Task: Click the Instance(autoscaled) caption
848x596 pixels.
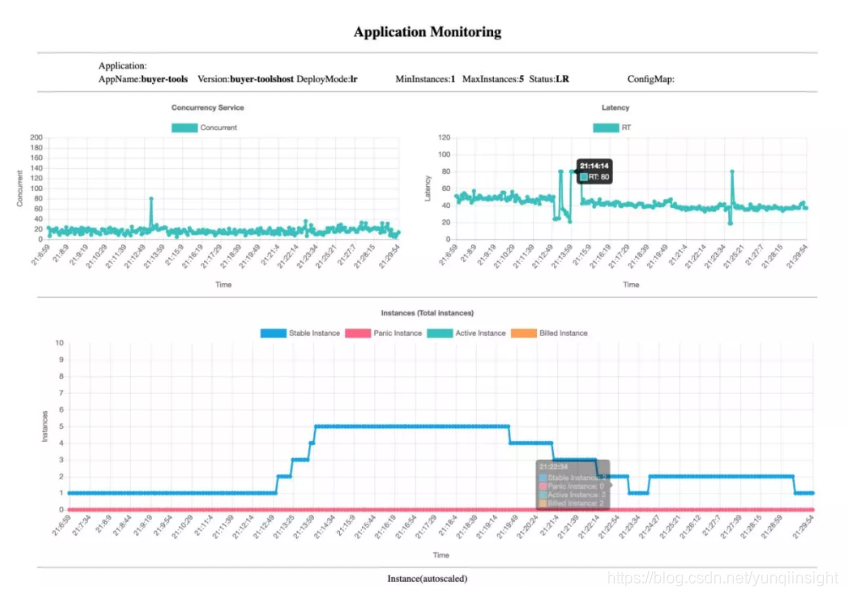Action: click(427, 579)
